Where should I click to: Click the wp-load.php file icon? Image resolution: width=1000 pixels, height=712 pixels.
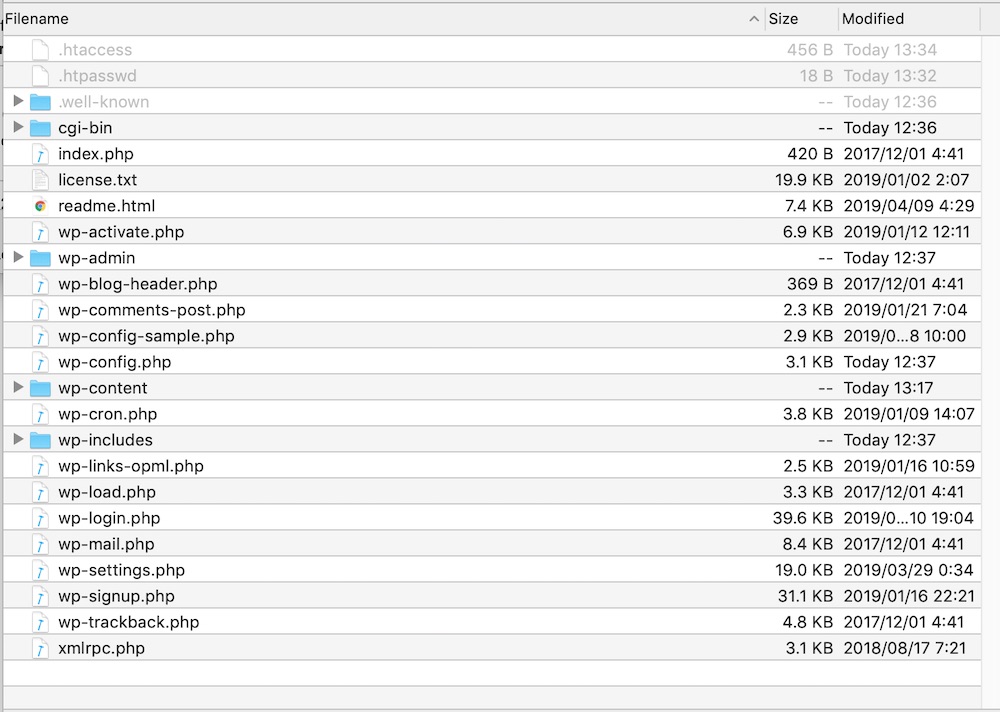pos(40,493)
